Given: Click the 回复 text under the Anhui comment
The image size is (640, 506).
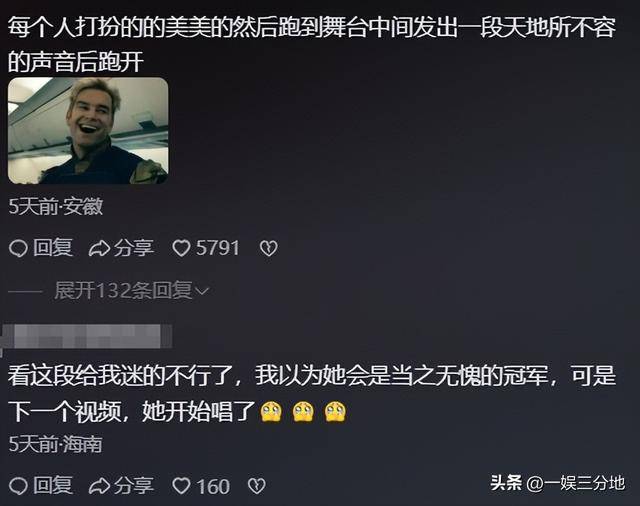Looking at the screenshot, I should point(53,248).
